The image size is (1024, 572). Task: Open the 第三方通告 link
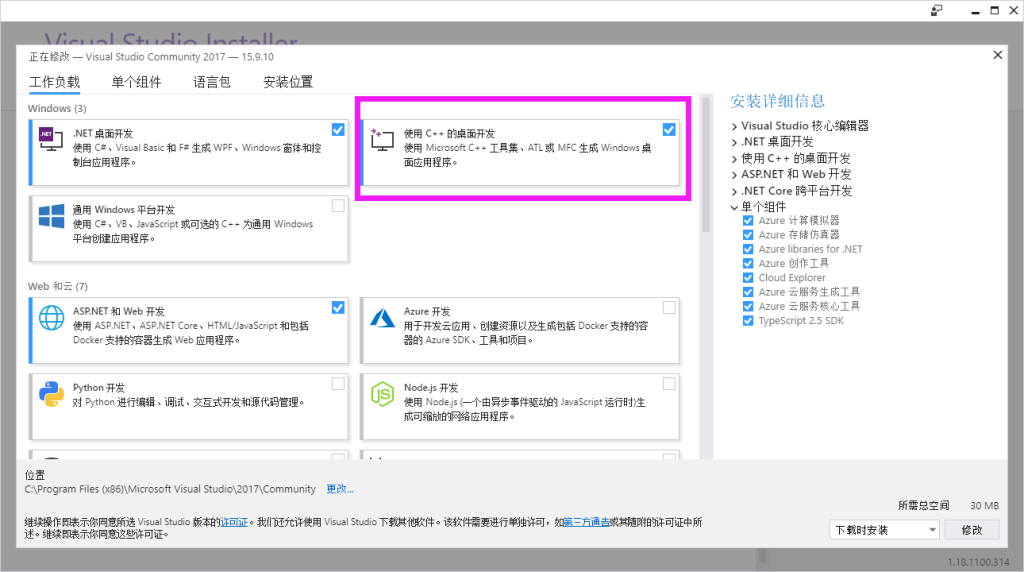tap(586, 522)
